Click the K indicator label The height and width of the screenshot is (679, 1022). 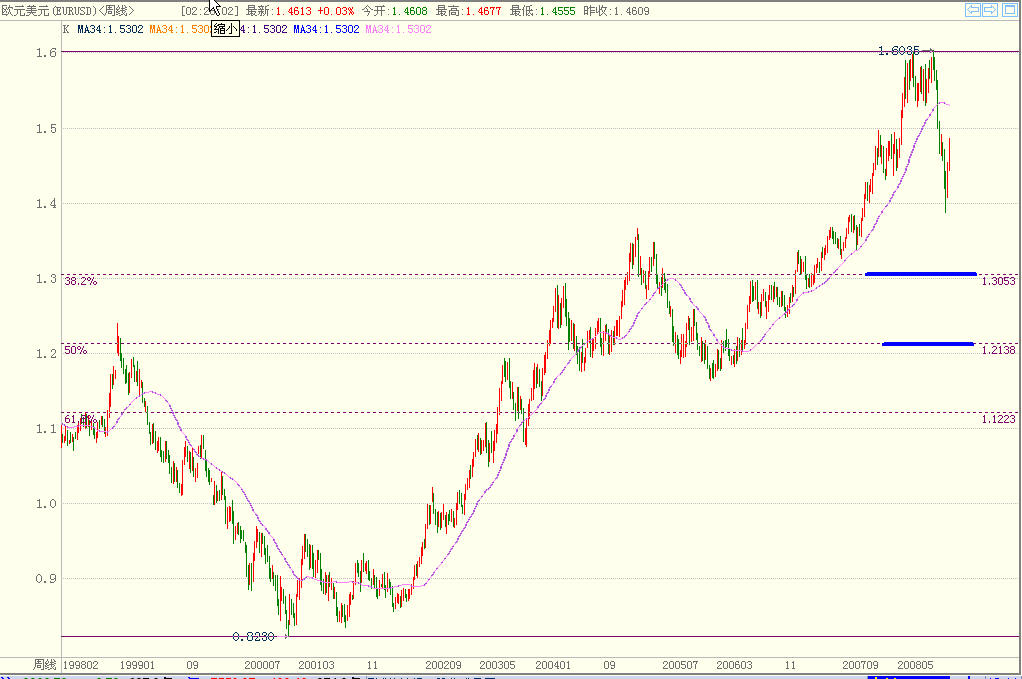(x=66, y=29)
